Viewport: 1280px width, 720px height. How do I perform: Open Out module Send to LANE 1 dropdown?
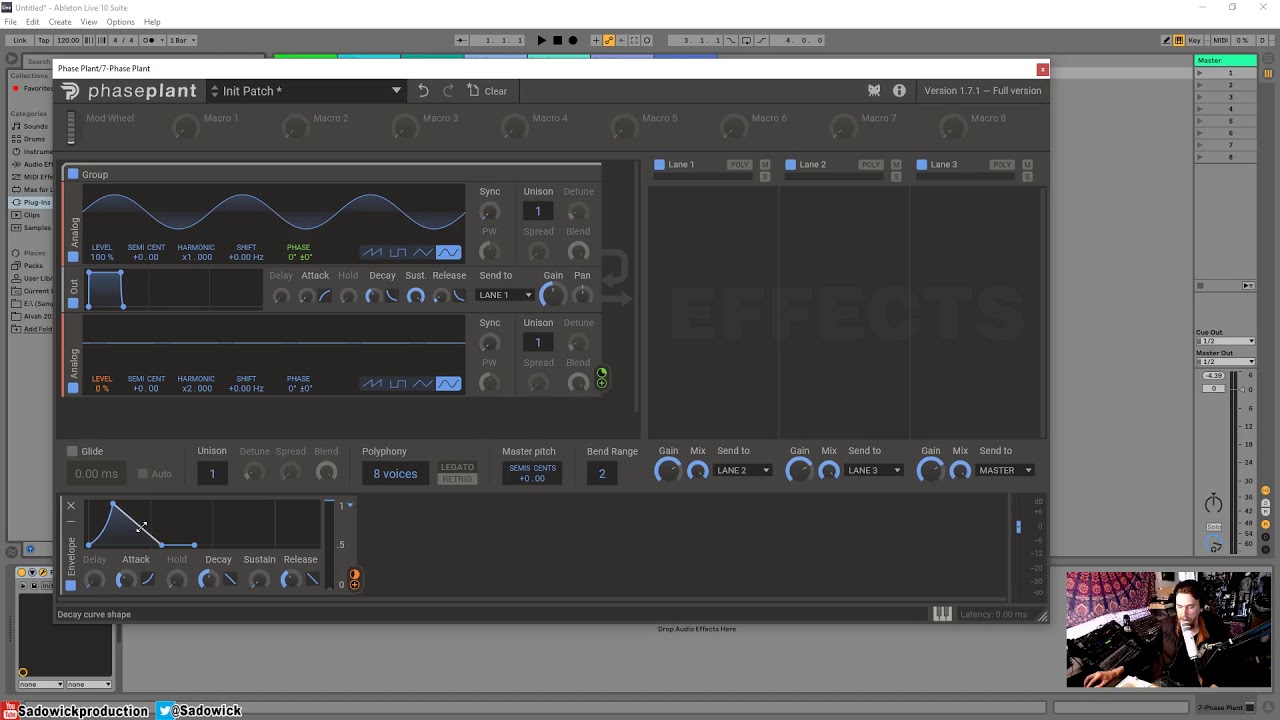[x=505, y=295]
